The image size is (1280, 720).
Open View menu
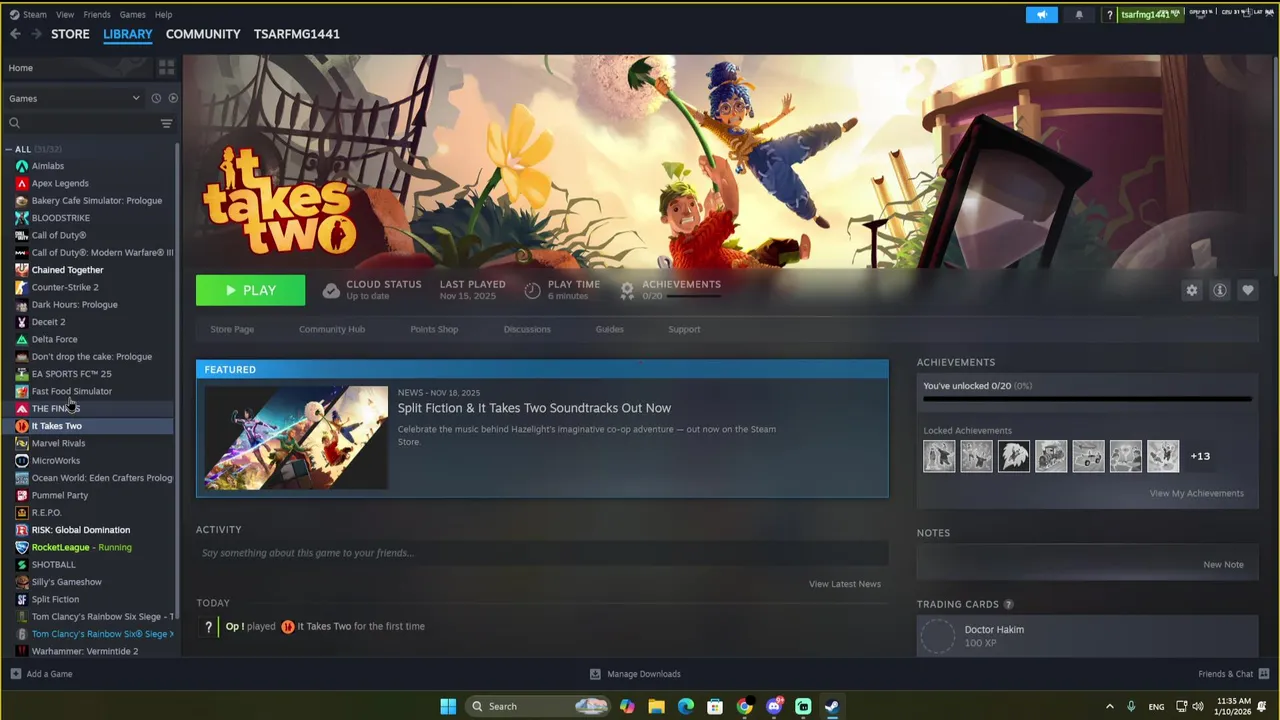[x=65, y=14]
